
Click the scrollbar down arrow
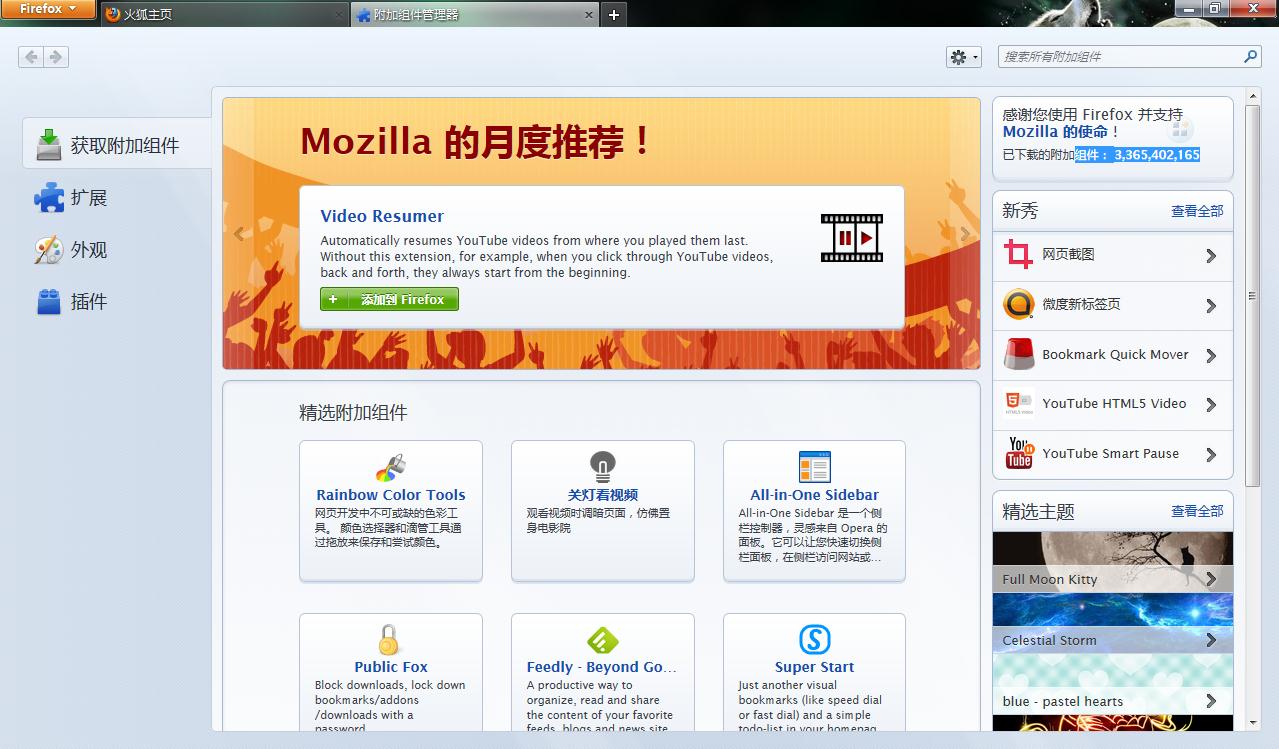pos(1252,722)
